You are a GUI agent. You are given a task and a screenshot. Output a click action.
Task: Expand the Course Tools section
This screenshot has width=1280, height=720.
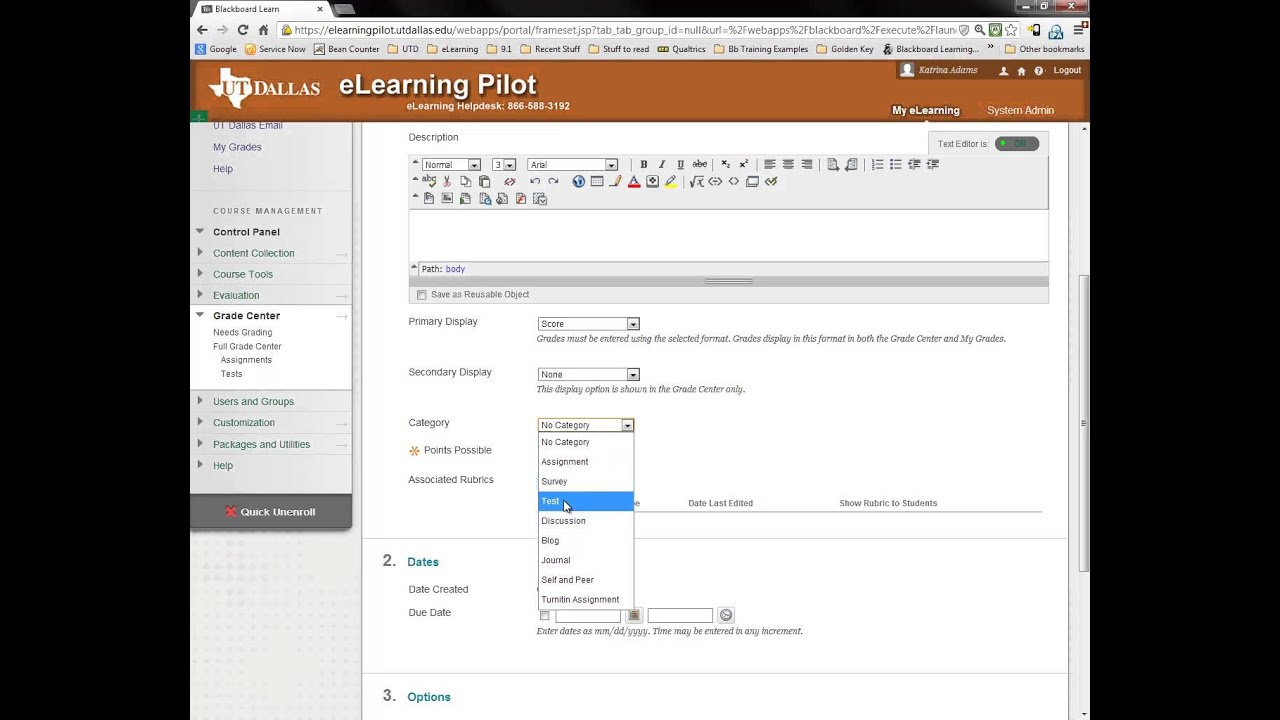click(x=200, y=274)
